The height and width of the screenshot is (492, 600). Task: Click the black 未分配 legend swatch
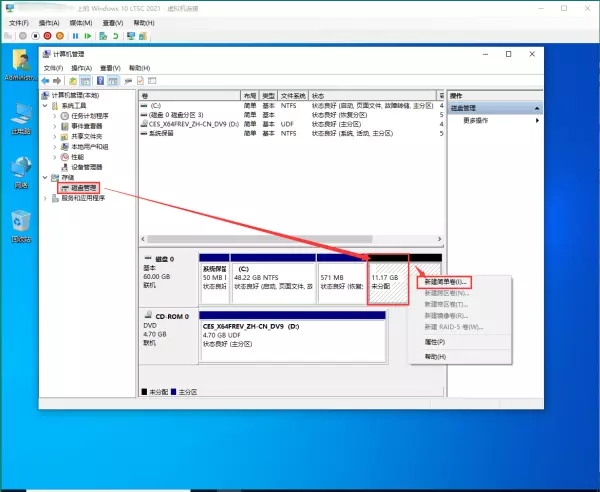click(144, 392)
